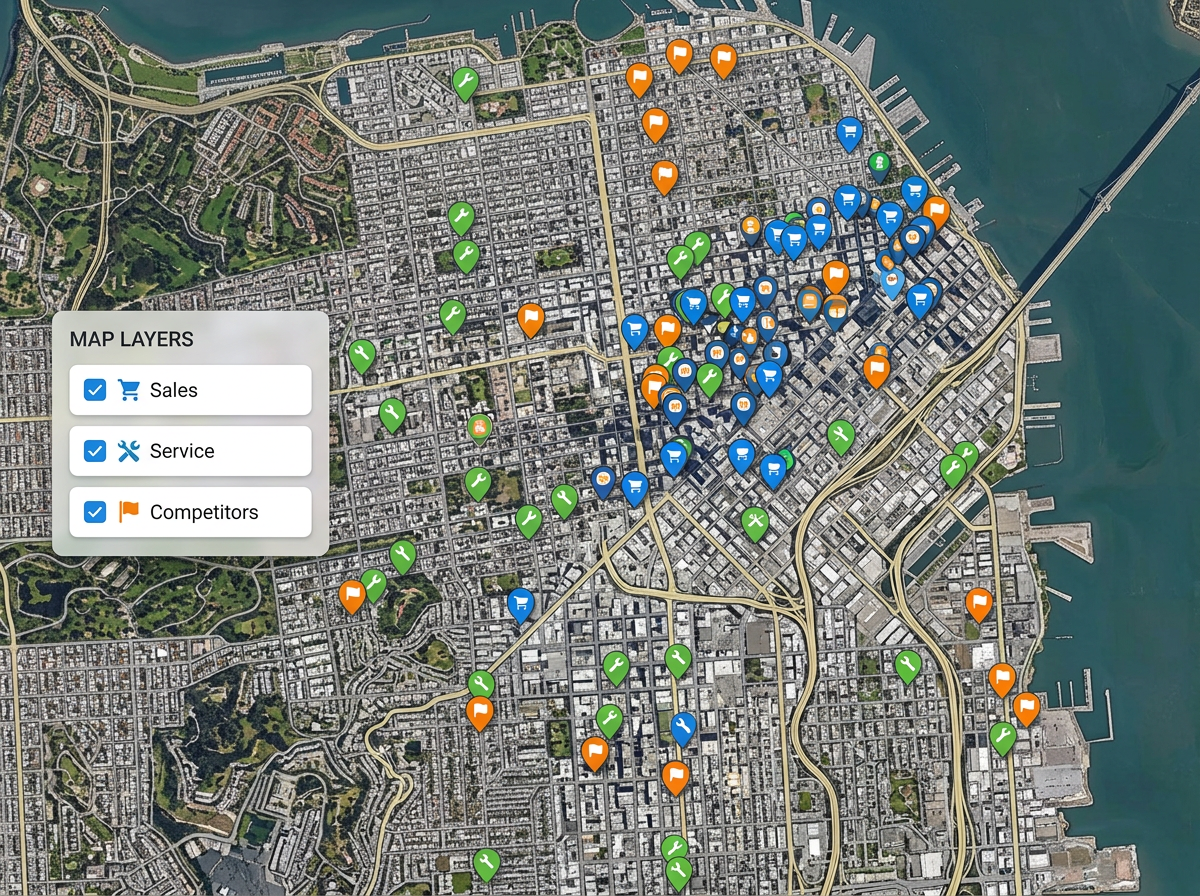Click the shopping cart icon beside Sales
The height and width of the screenshot is (896, 1200).
click(129, 390)
